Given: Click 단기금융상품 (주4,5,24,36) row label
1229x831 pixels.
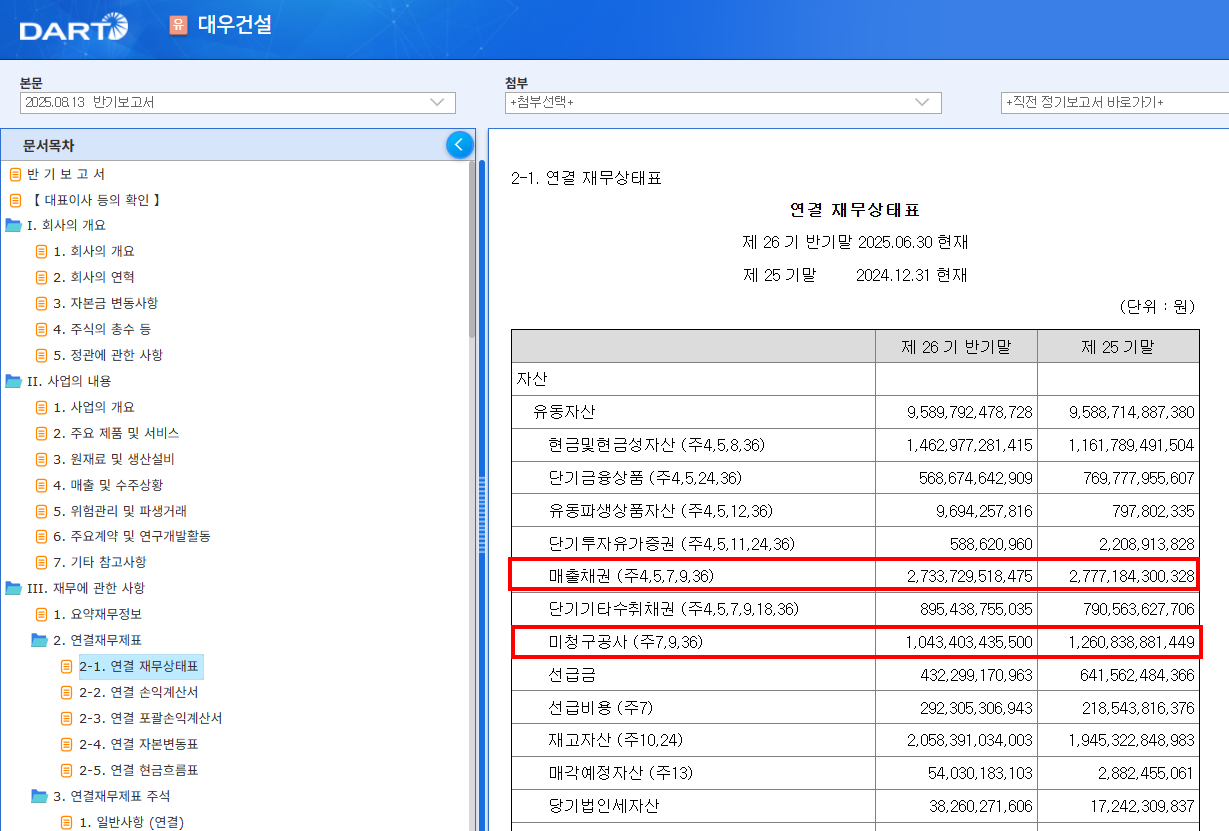Looking at the screenshot, I should (646, 478).
